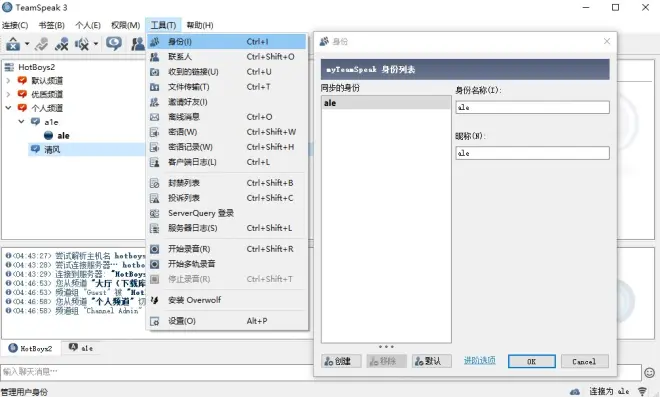Open the 连接(C) menu
The image size is (660, 397).
[15, 25]
